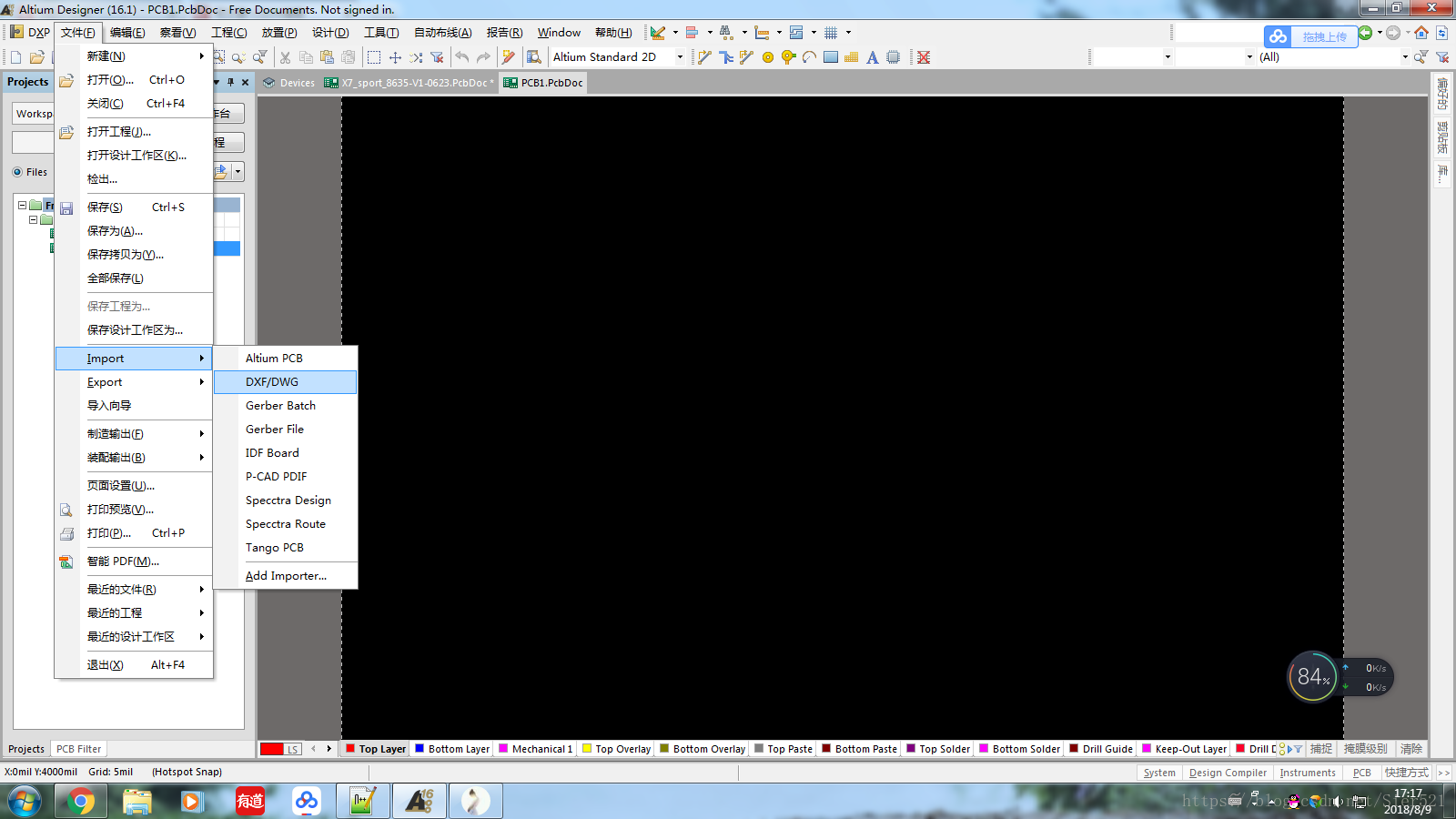The height and width of the screenshot is (819, 1456).
Task: Click the place component chip icon
Action: pyautogui.click(x=894, y=57)
